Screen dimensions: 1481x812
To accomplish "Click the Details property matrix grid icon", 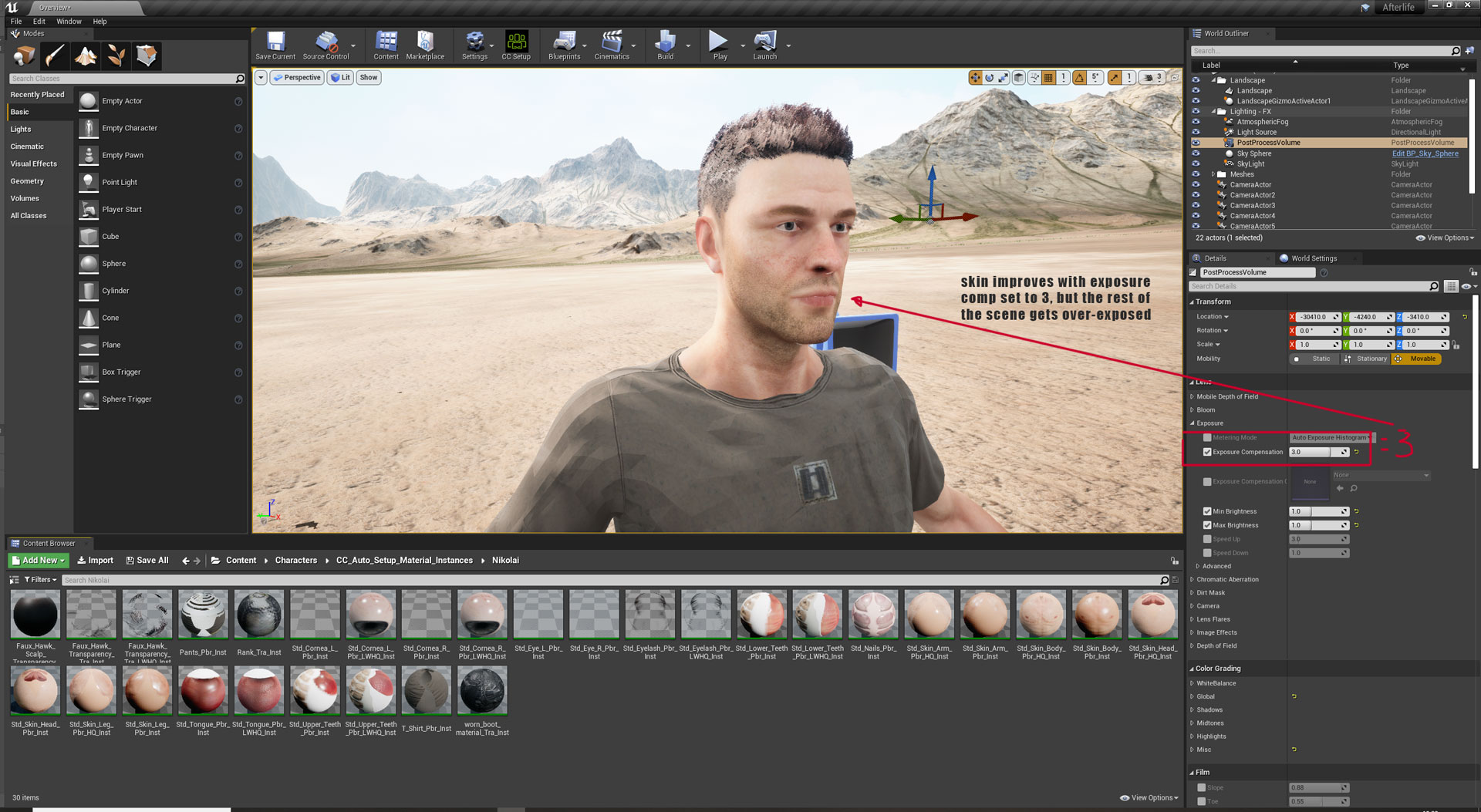I will pyautogui.click(x=1451, y=286).
